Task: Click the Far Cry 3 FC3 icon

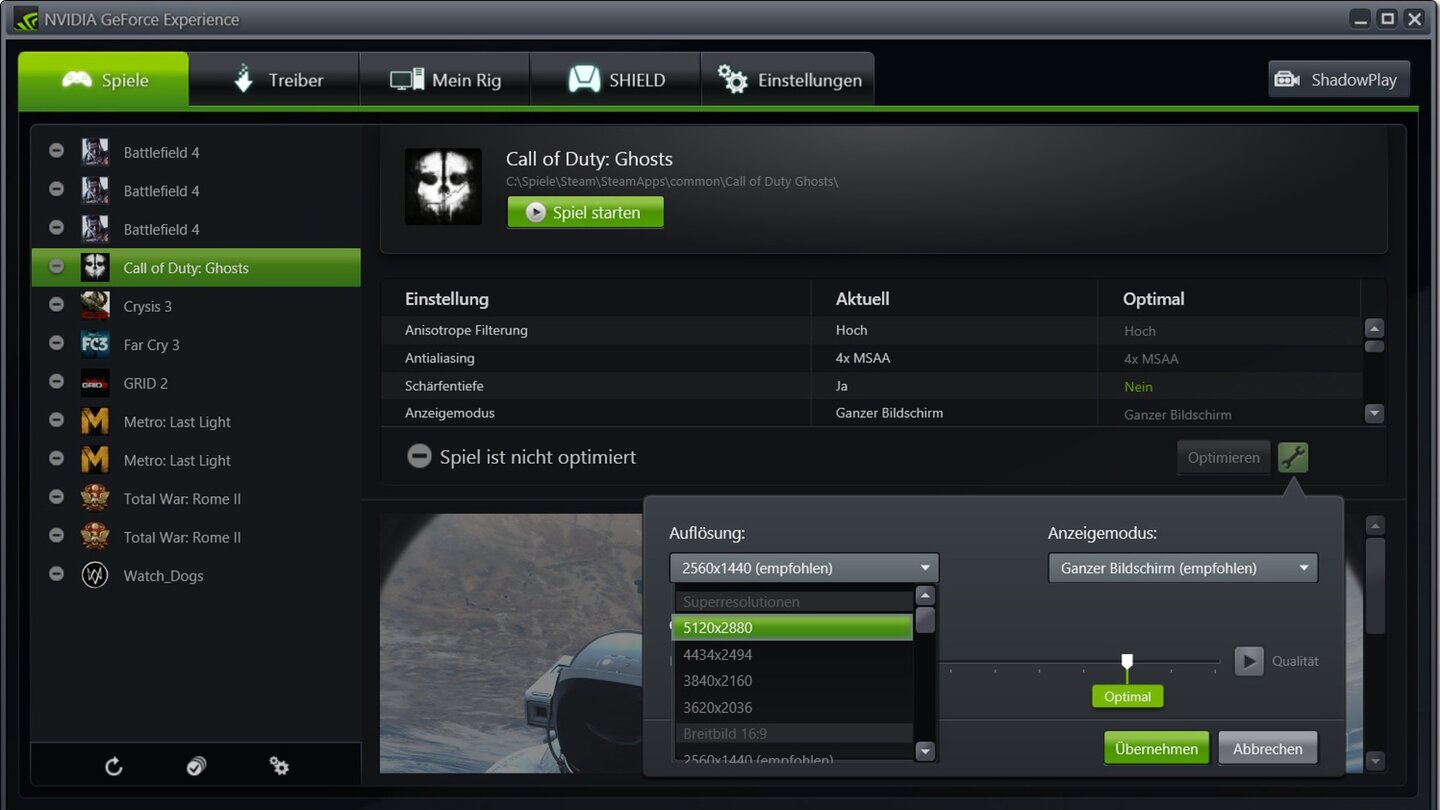Action: [x=95, y=344]
